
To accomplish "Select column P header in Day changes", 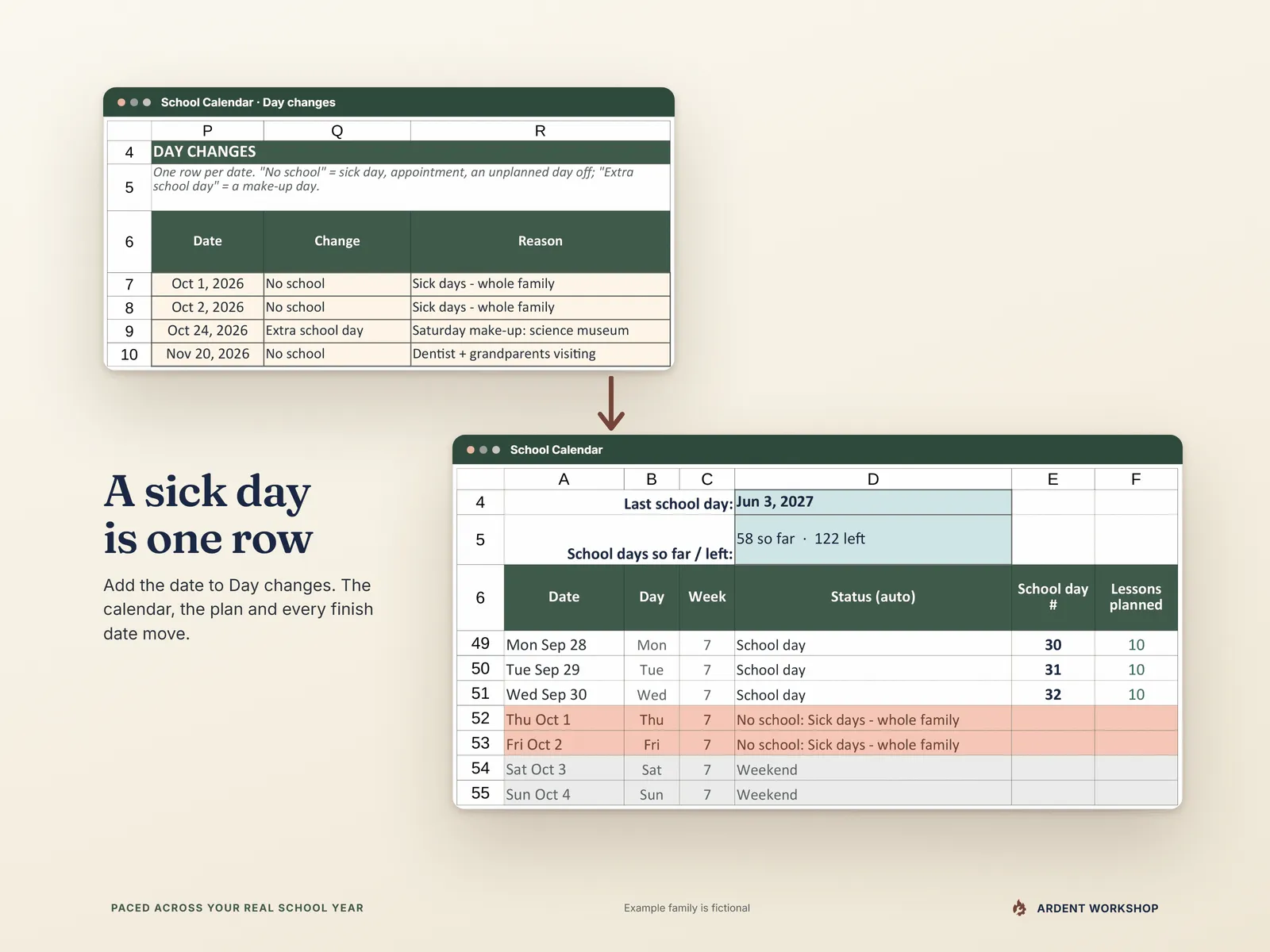I will click(x=207, y=131).
